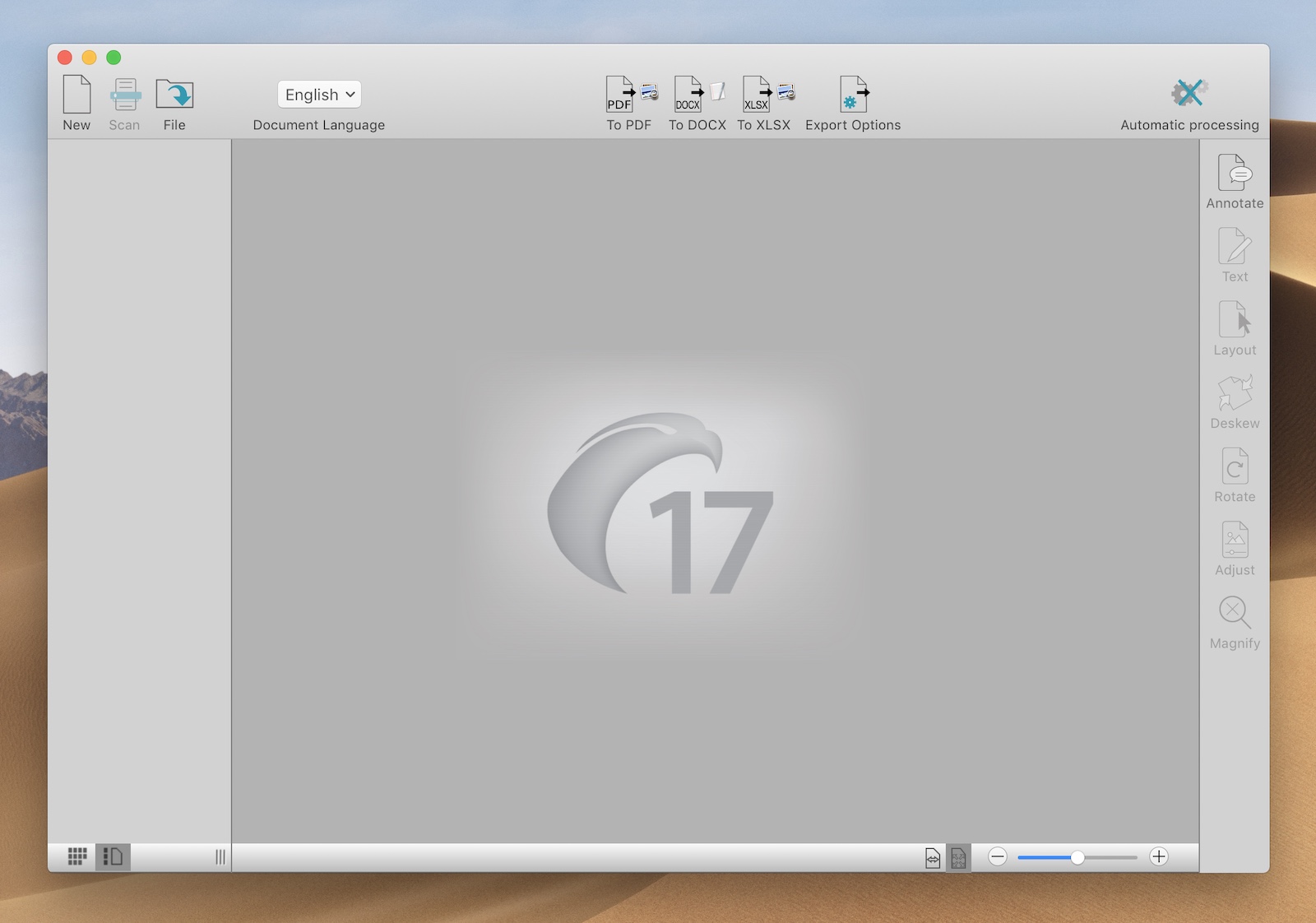This screenshot has width=1316, height=923.
Task: Zoom in with plus button
Action: pyautogui.click(x=1159, y=856)
